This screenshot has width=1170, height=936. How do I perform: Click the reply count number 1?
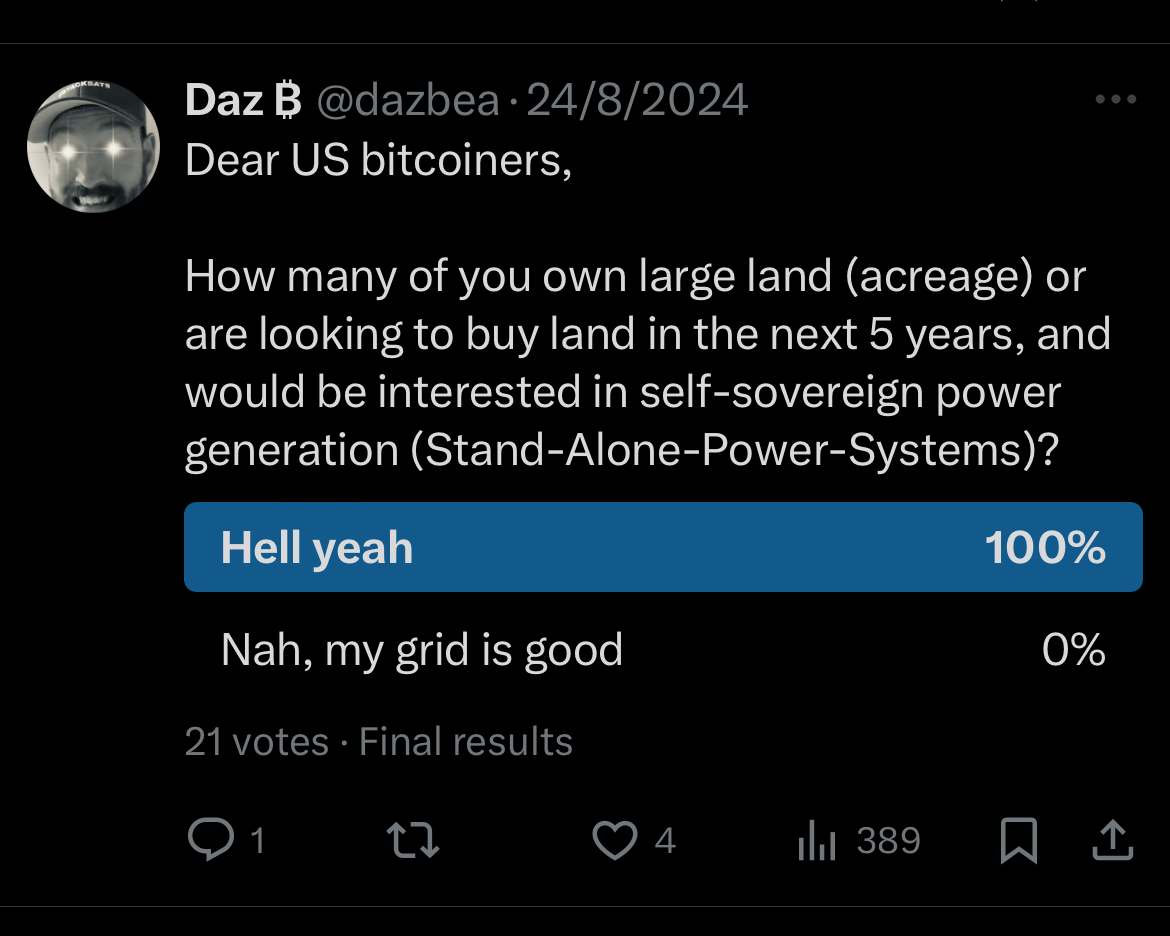tap(257, 841)
